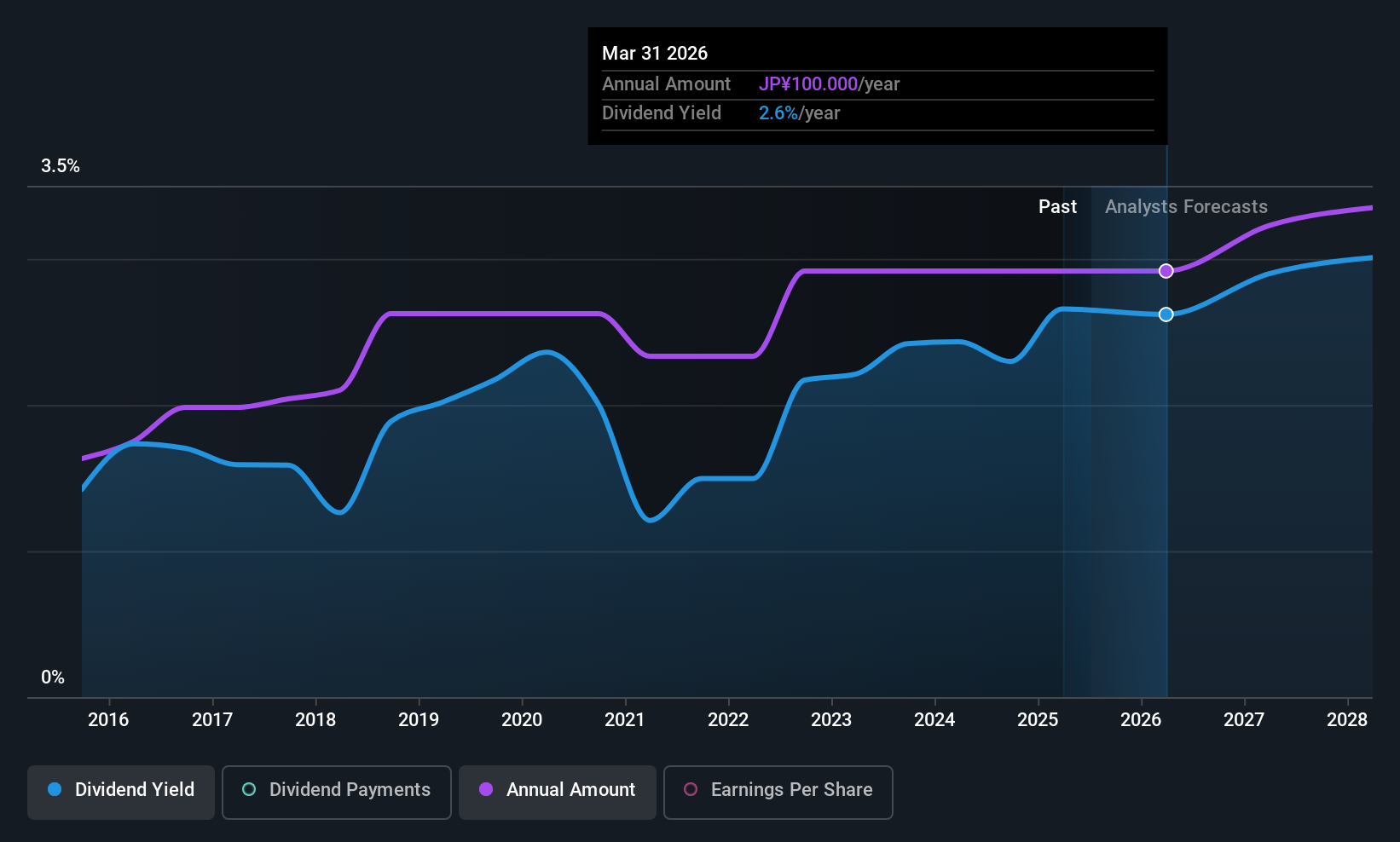This screenshot has width=1400, height=842.
Task: Click the 2028 x-axis label
Action: (1347, 720)
